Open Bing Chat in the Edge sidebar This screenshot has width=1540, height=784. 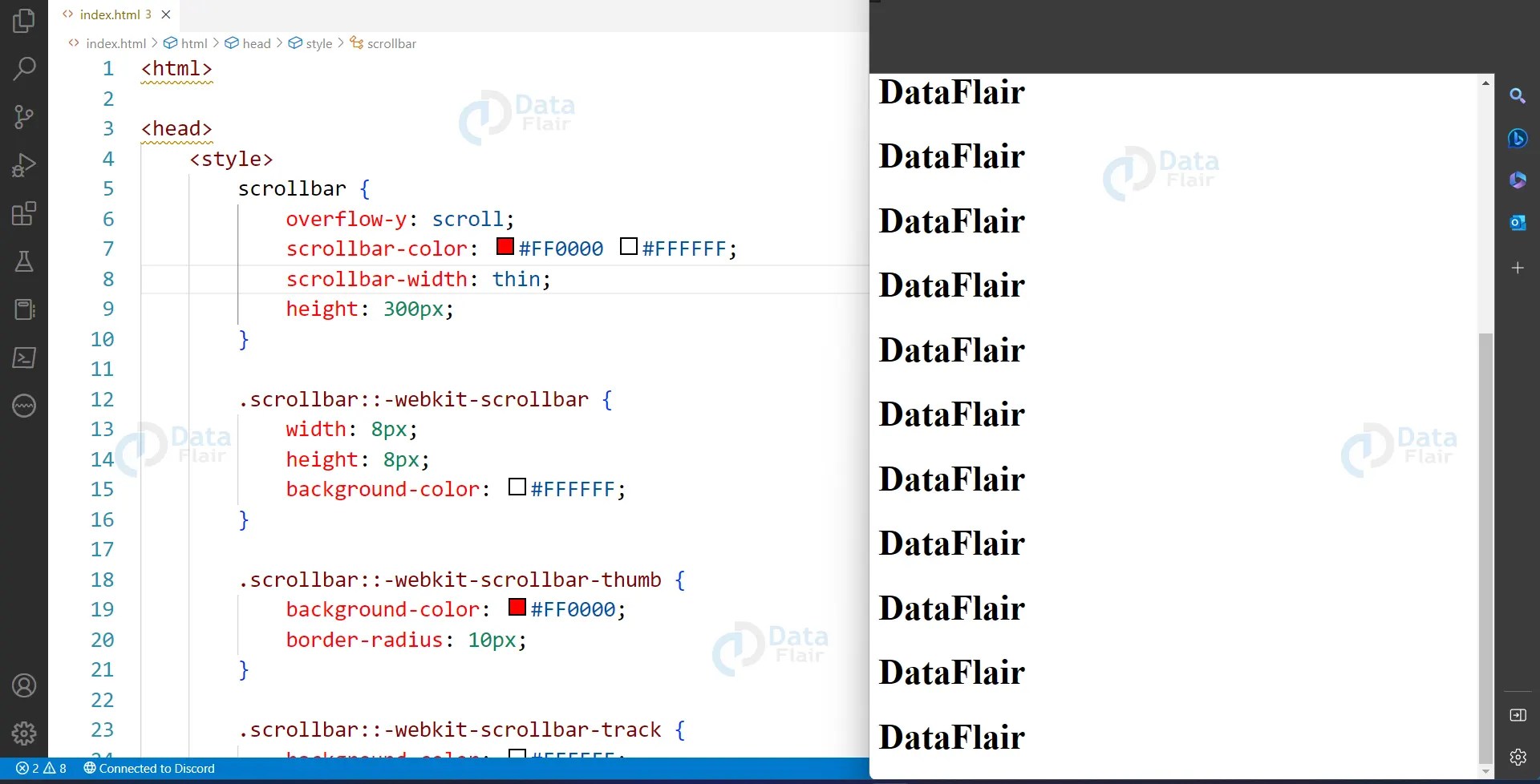1518,138
